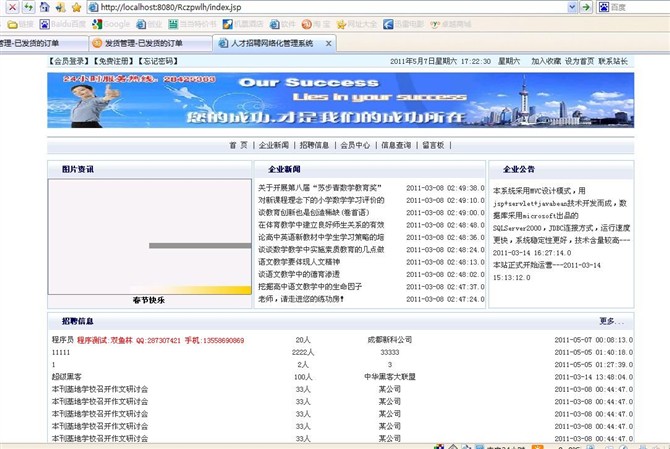Click the 设为首页 link
Viewport: 670px width, 449px height.
coord(579,61)
